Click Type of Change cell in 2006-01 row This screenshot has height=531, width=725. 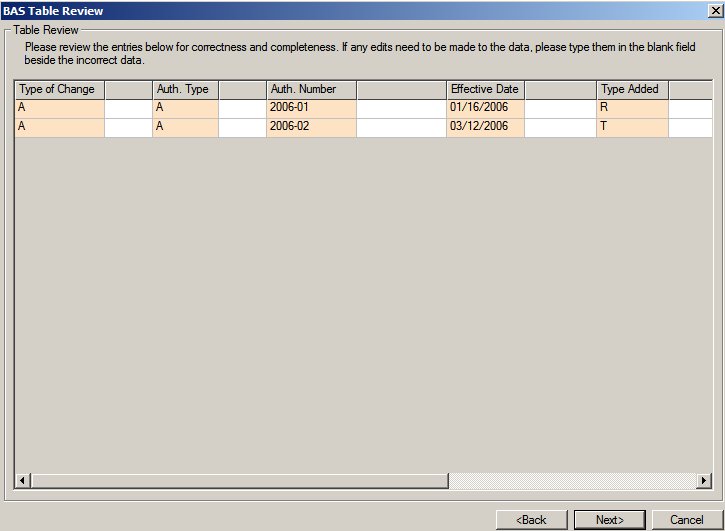[x=60, y=109]
